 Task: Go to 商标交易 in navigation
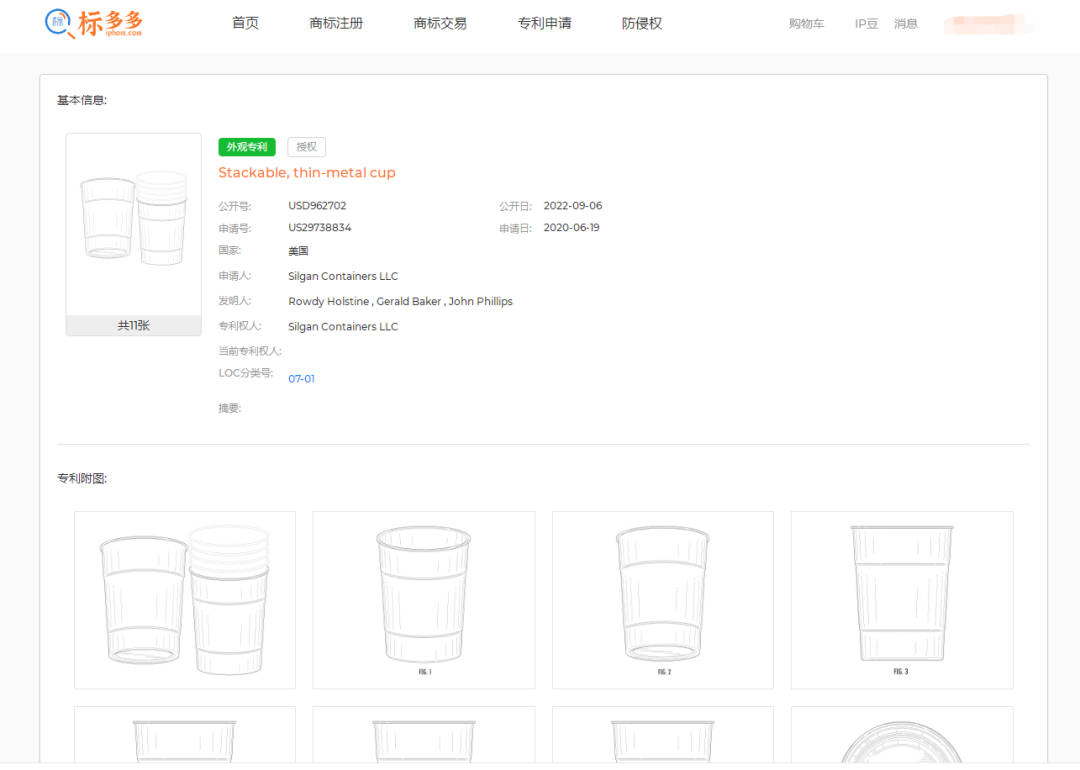[440, 23]
